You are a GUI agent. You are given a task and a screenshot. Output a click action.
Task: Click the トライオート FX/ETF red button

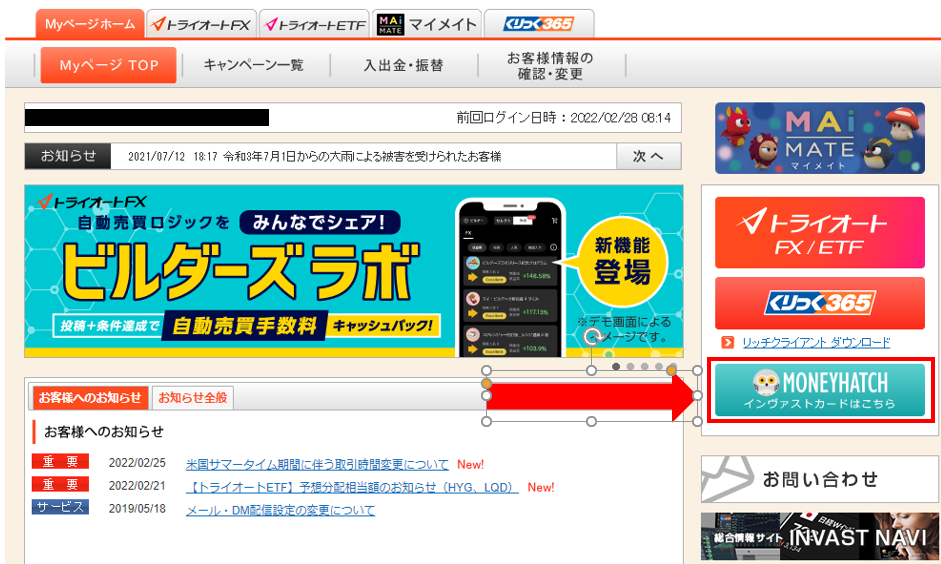tap(820, 233)
